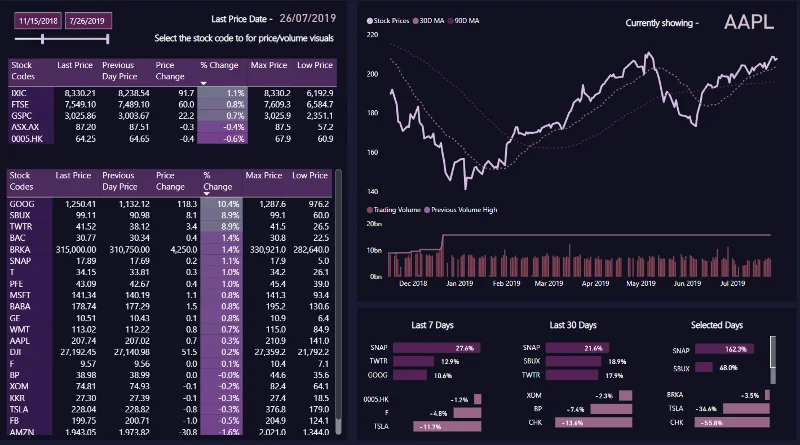This screenshot has height=445, width=800.
Task: Click the start date field 11/15/2018
Action: [38, 21]
